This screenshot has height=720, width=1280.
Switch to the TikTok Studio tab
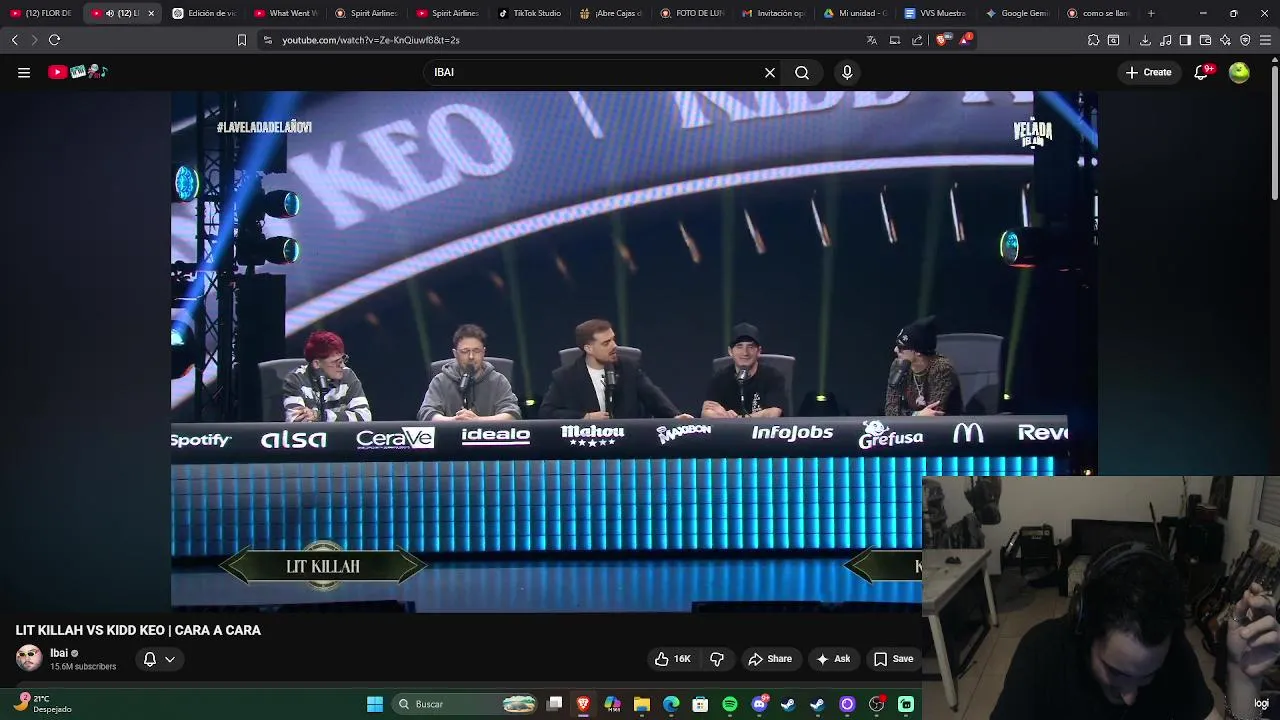(x=529, y=13)
